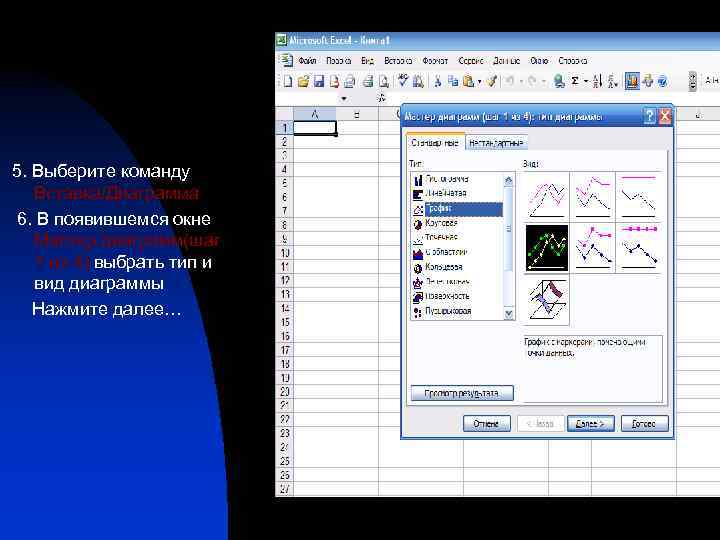Switch to the Нестандартные tab
The height and width of the screenshot is (540, 720).
point(496,143)
